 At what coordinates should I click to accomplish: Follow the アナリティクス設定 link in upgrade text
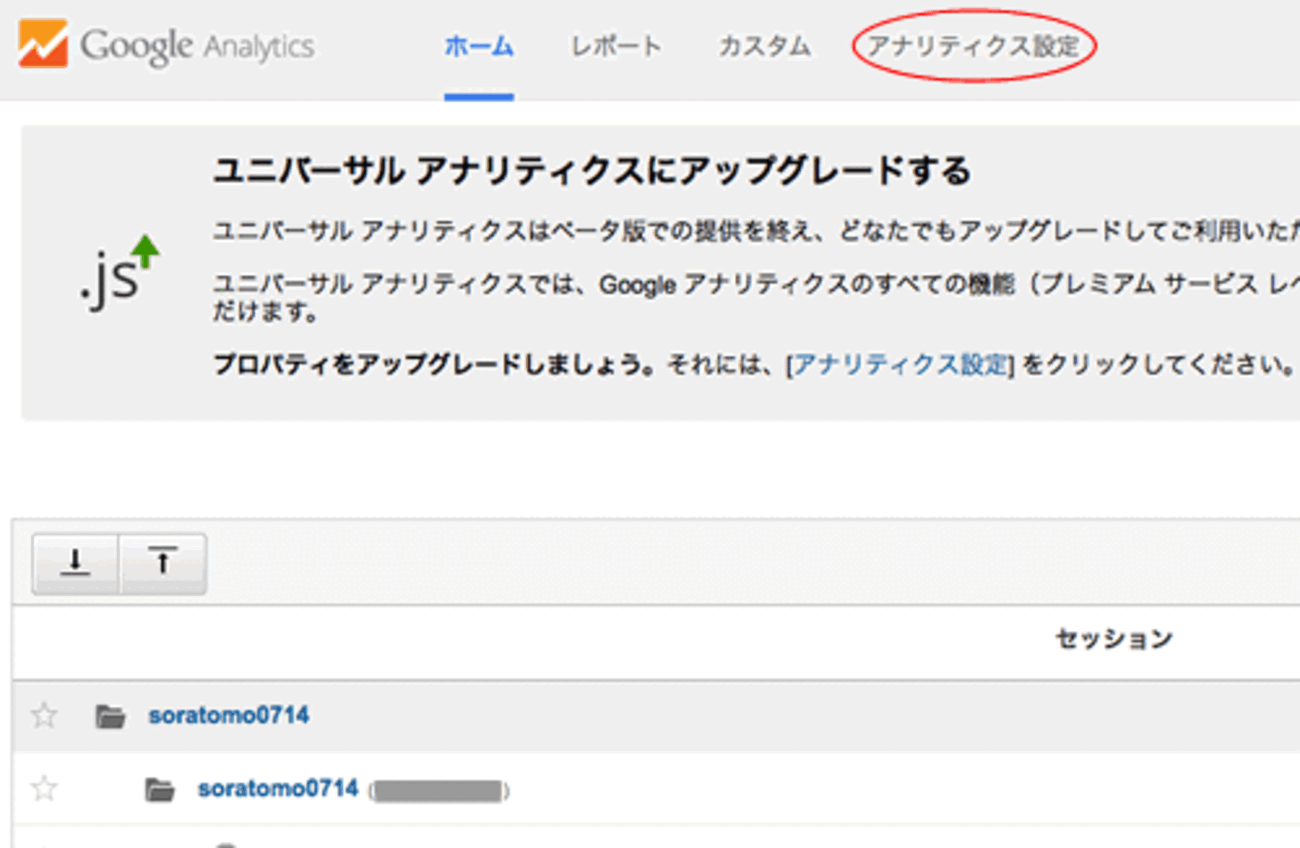pos(900,365)
